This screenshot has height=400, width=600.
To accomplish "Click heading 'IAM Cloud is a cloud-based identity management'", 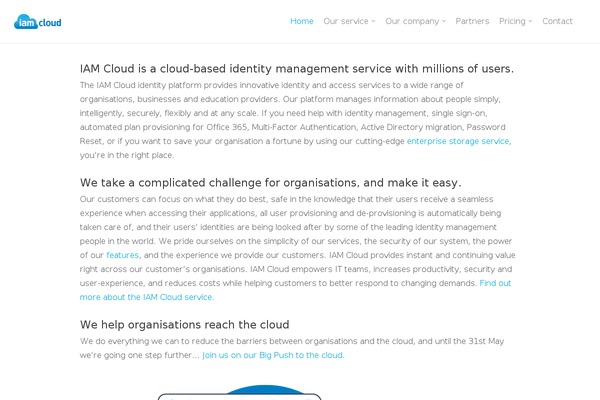I will (x=297, y=69).
